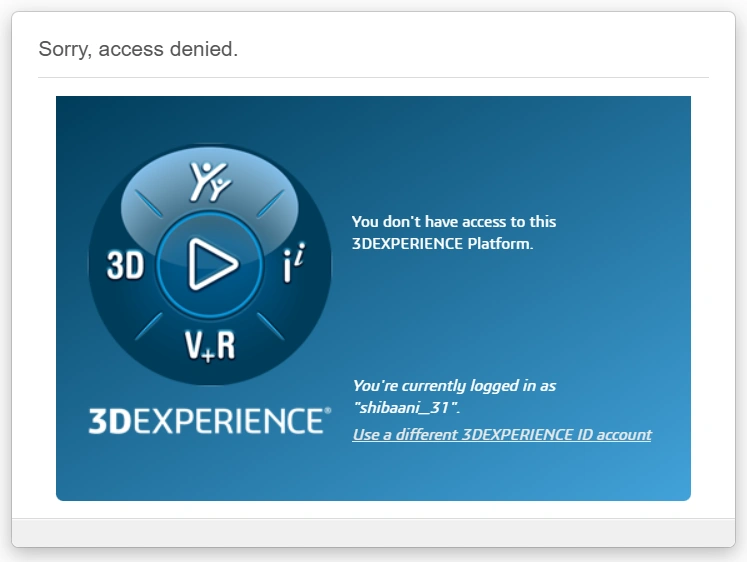Image resolution: width=747 pixels, height=562 pixels.
Task: Select the information 'i' quadrant of the compass
Action: pyautogui.click(x=294, y=263)
